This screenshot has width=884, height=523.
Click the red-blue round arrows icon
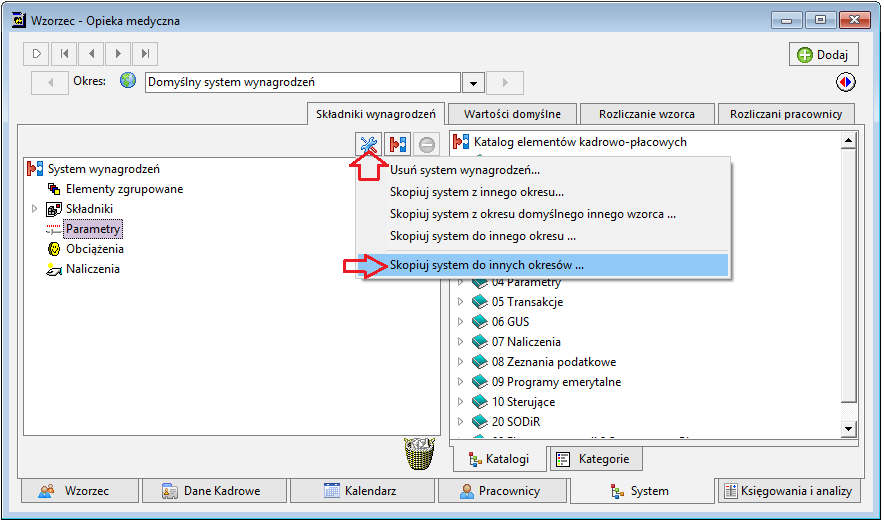click(845, 82)
